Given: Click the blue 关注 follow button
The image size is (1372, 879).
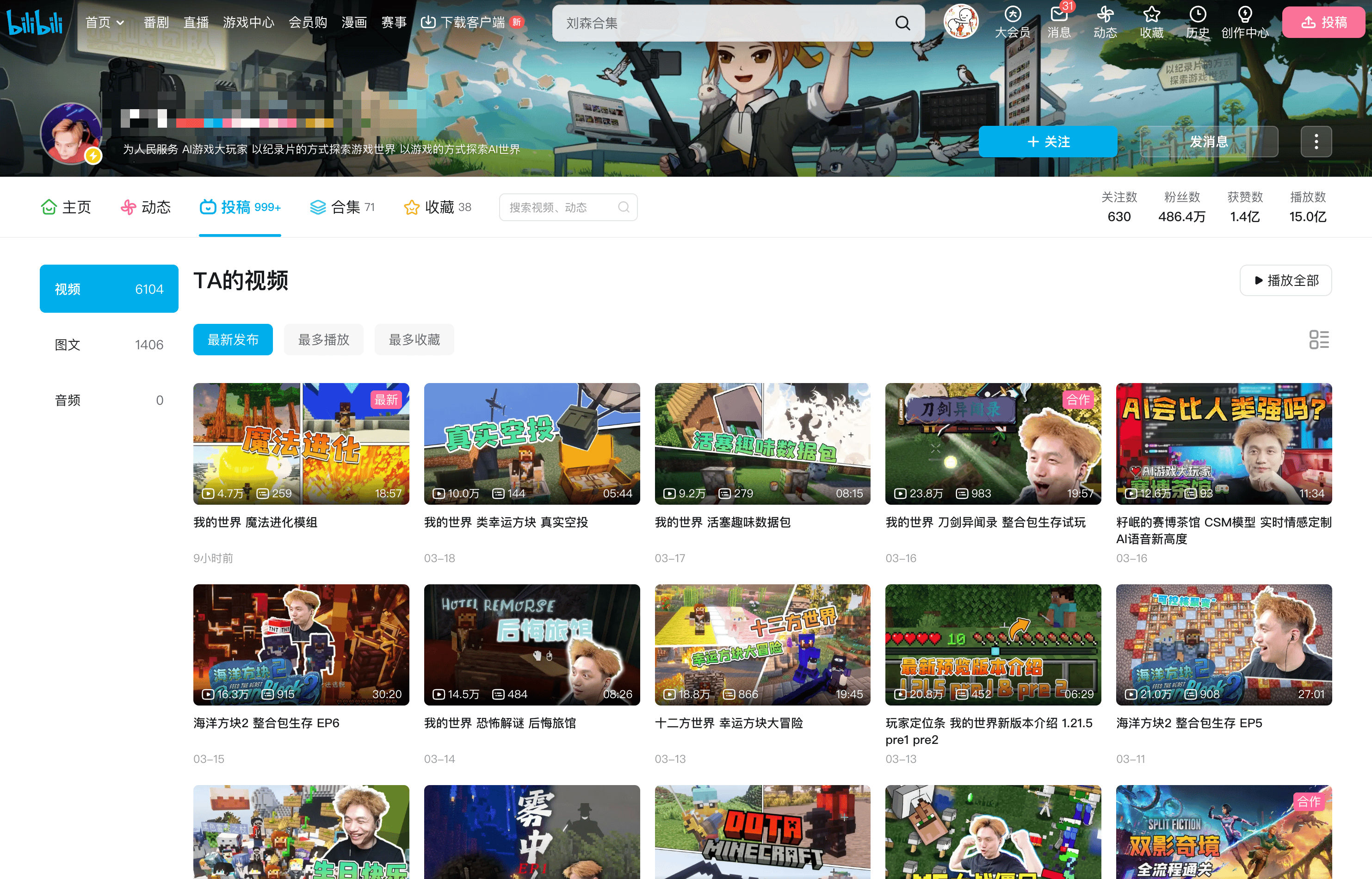Looking at the screenshot, I should point(1047,142).
